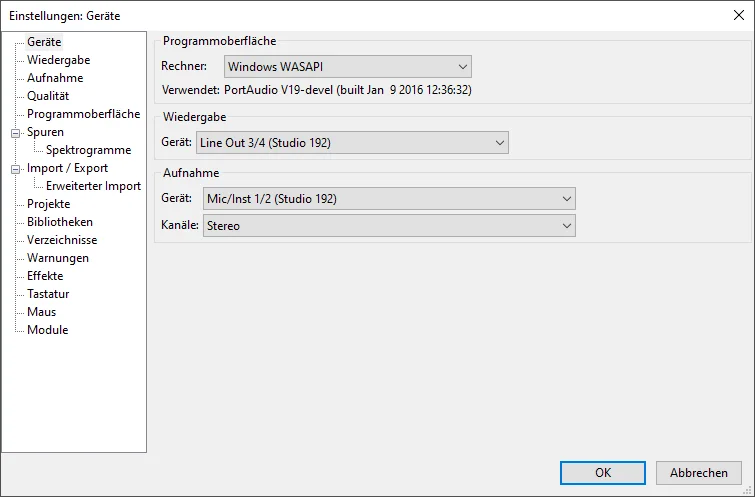Open the Tastatur settings page
The width and height of the screenshot is (755, 497).
(x=48, y=294)
